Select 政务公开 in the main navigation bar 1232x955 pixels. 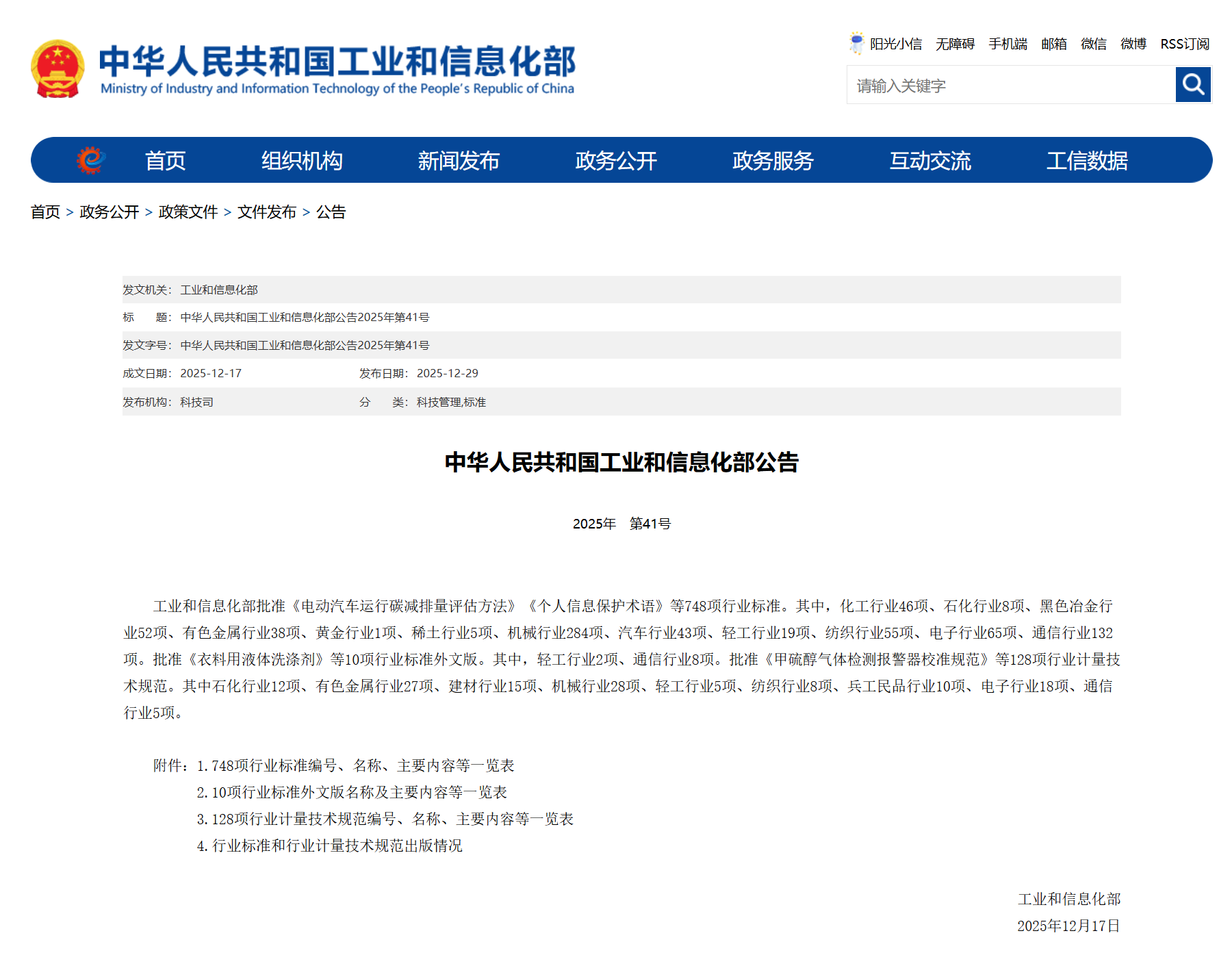tap(616, 161)
